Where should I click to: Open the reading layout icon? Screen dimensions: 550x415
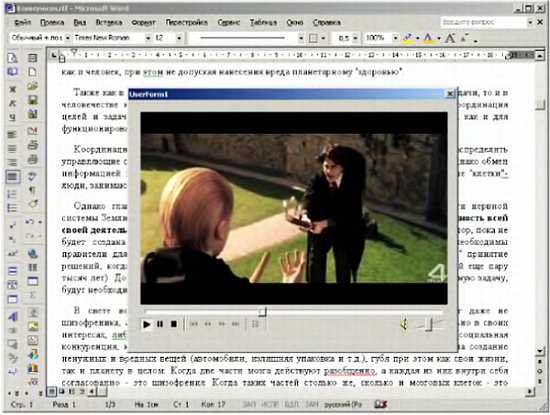[x=12, y=72]
